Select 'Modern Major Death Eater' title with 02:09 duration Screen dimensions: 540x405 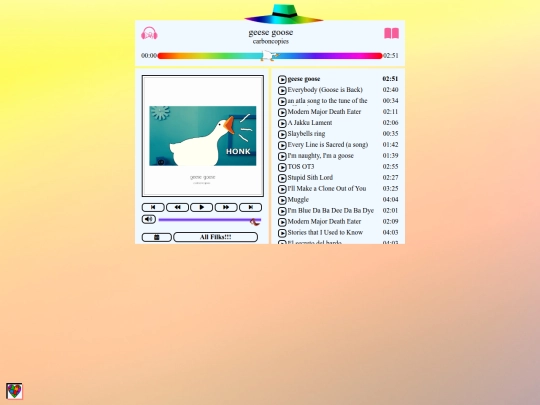tap(324, 221)
